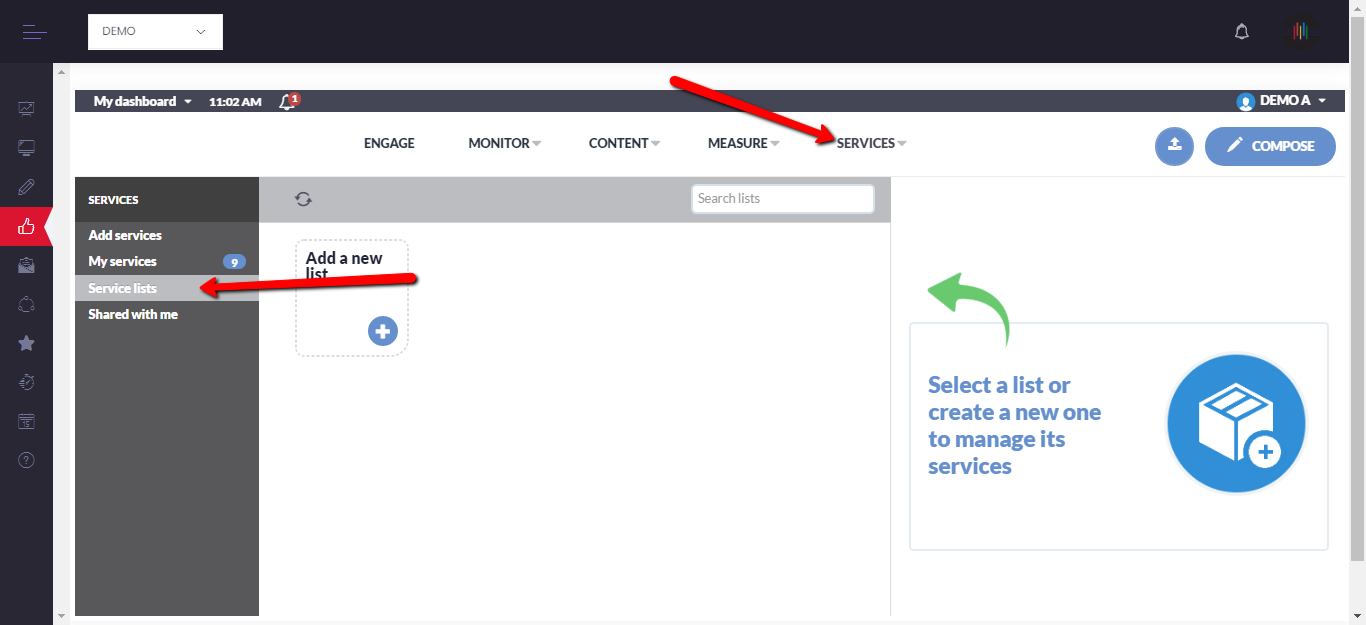Viewport: 1366px width, 625px height.
Task: Click the hamburger menu icon
Action: pos(35,32)
